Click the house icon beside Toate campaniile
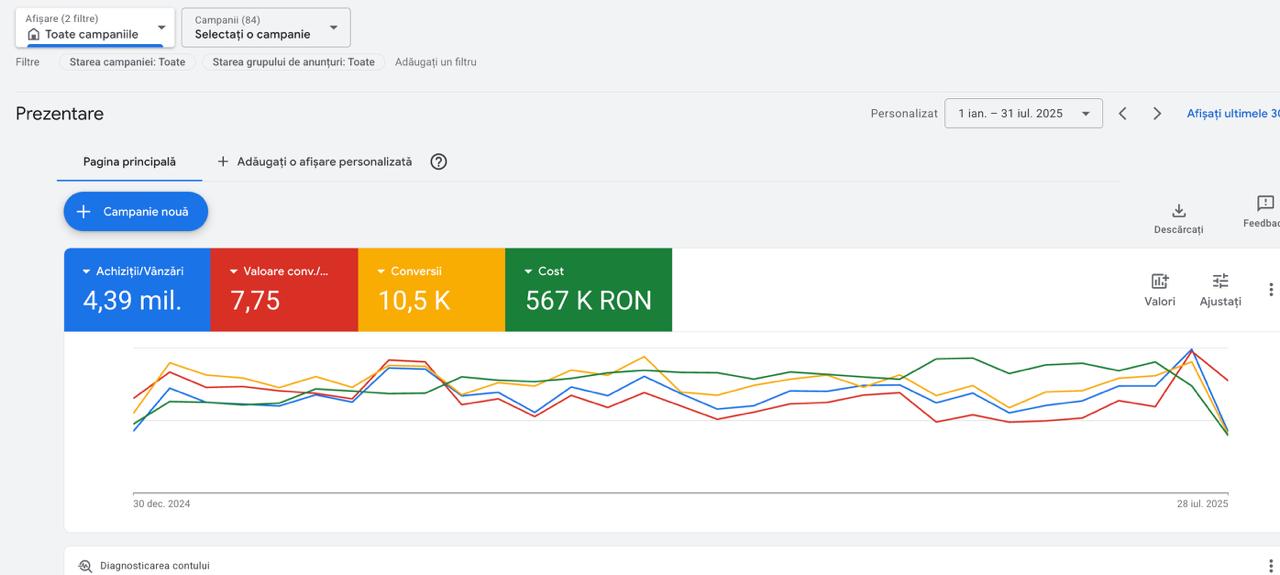1280x575 pixels. coord(34,35)
